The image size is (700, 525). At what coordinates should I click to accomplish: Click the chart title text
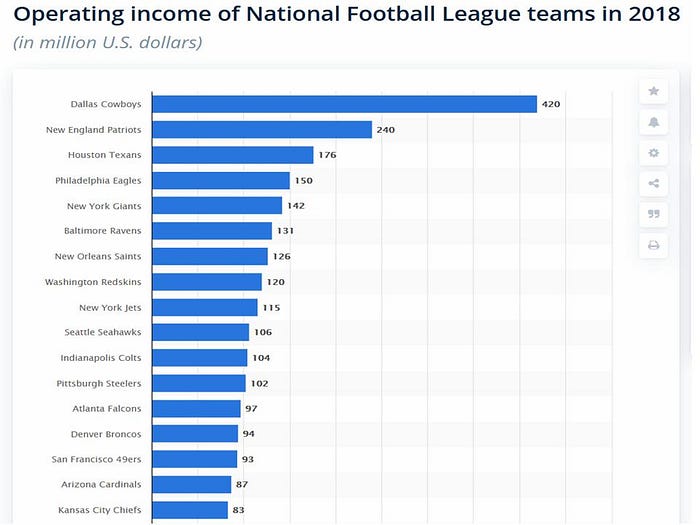pos(347,14)
